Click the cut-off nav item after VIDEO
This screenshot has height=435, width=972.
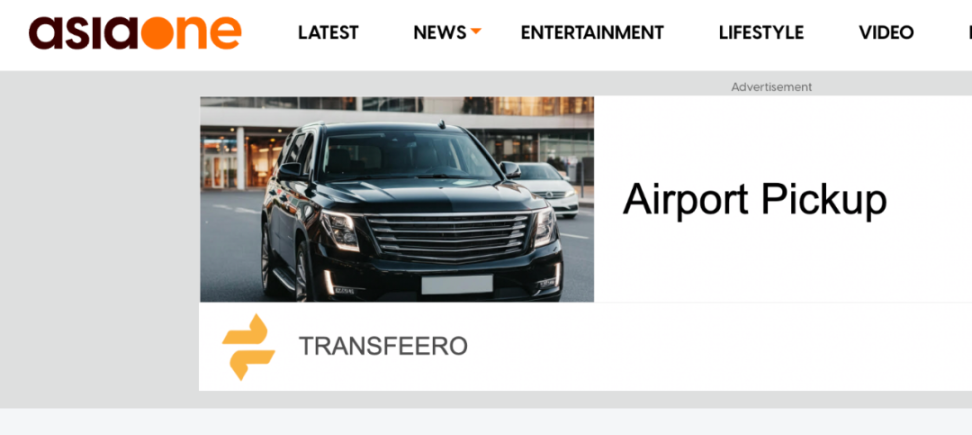pyautogui.click(x=969, y=32)
